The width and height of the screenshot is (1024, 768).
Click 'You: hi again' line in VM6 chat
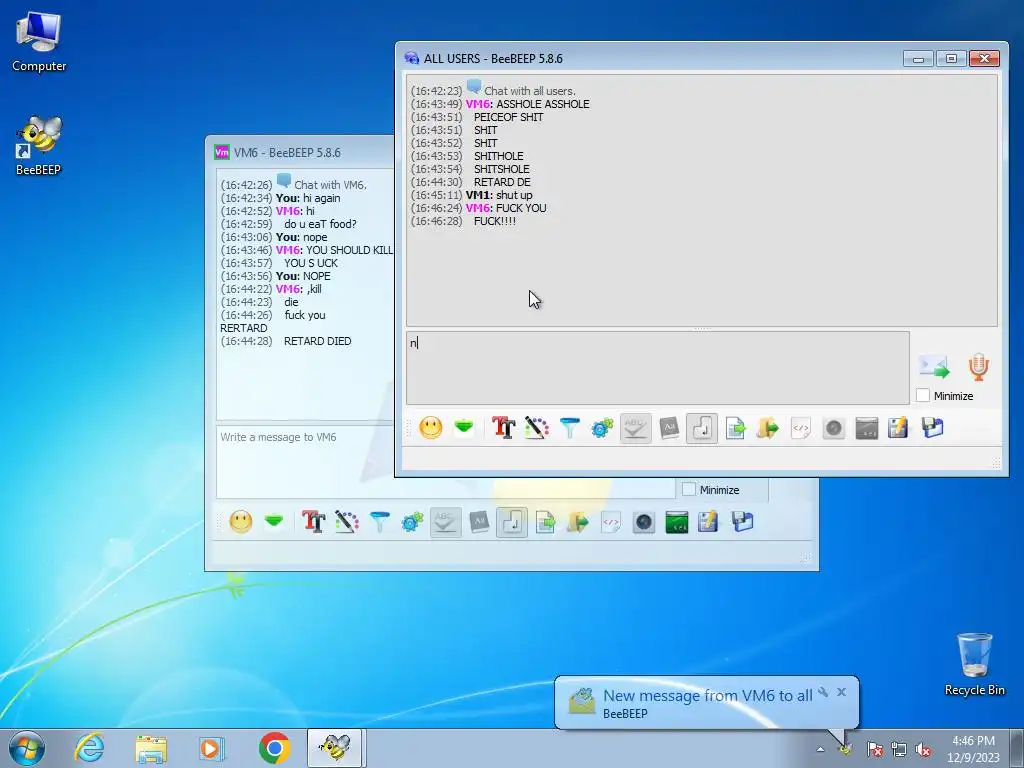[x=308, y=198]
